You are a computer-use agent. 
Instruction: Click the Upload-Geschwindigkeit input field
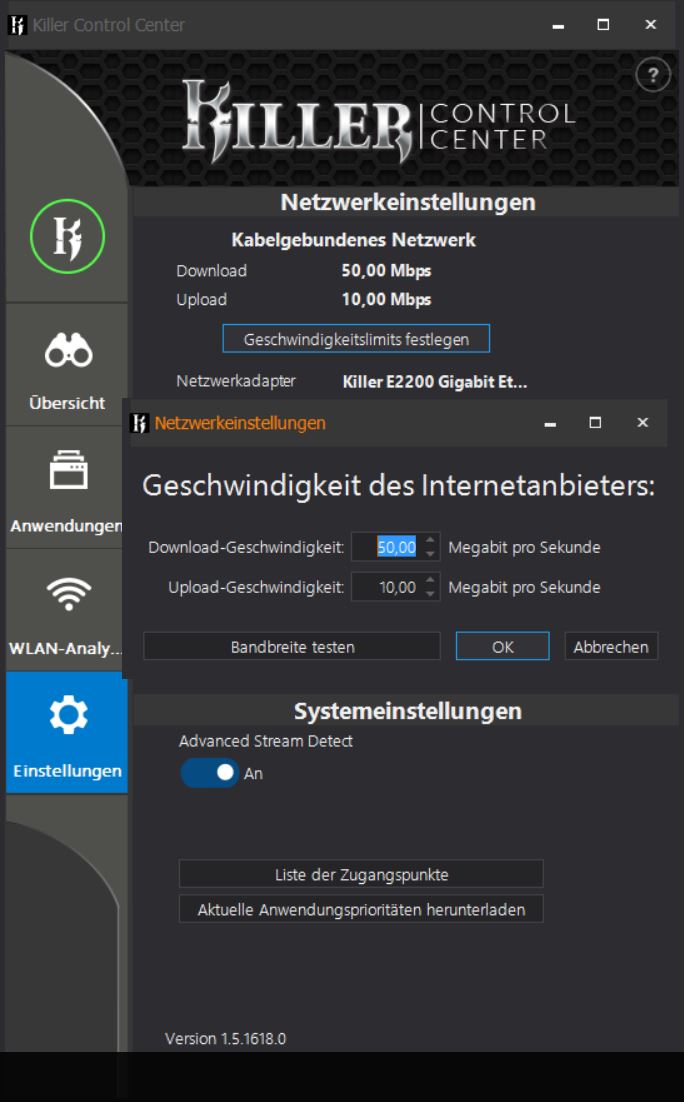click(x=386, y=587)
